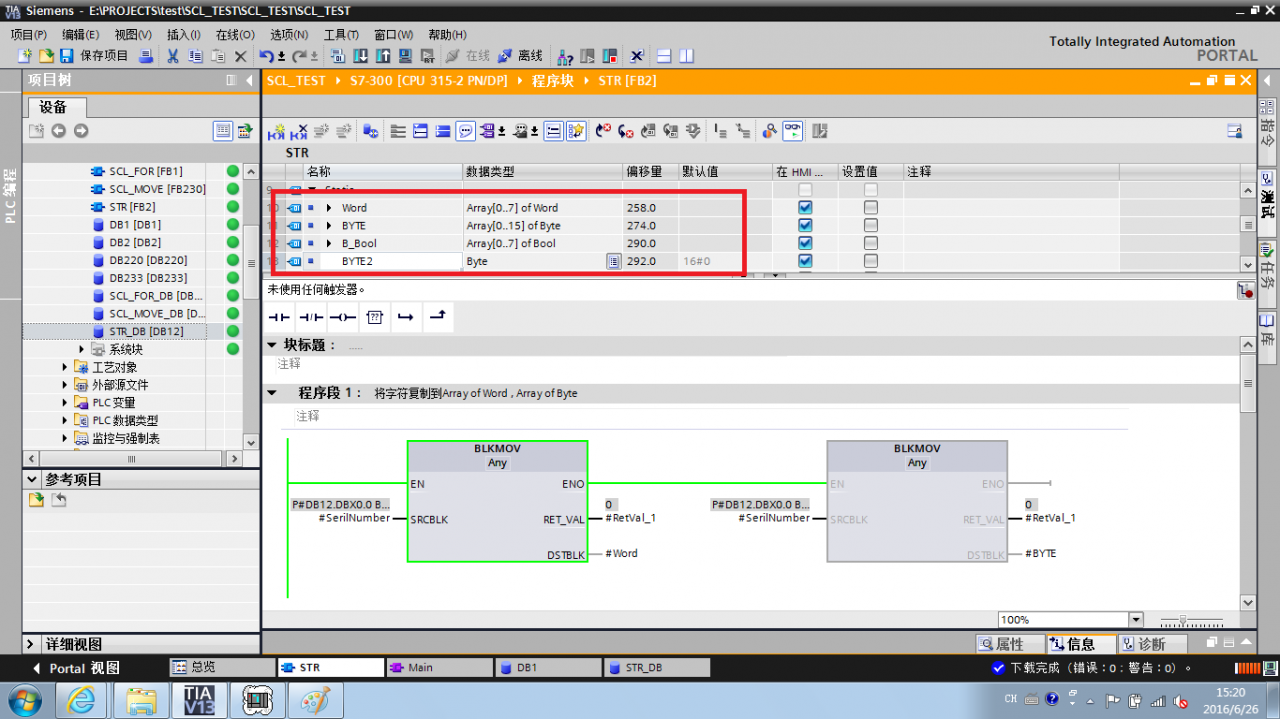Screen dimensions: 1280x719
Task: Click the 离线 go offline button
Action: (x=520, y=56)
